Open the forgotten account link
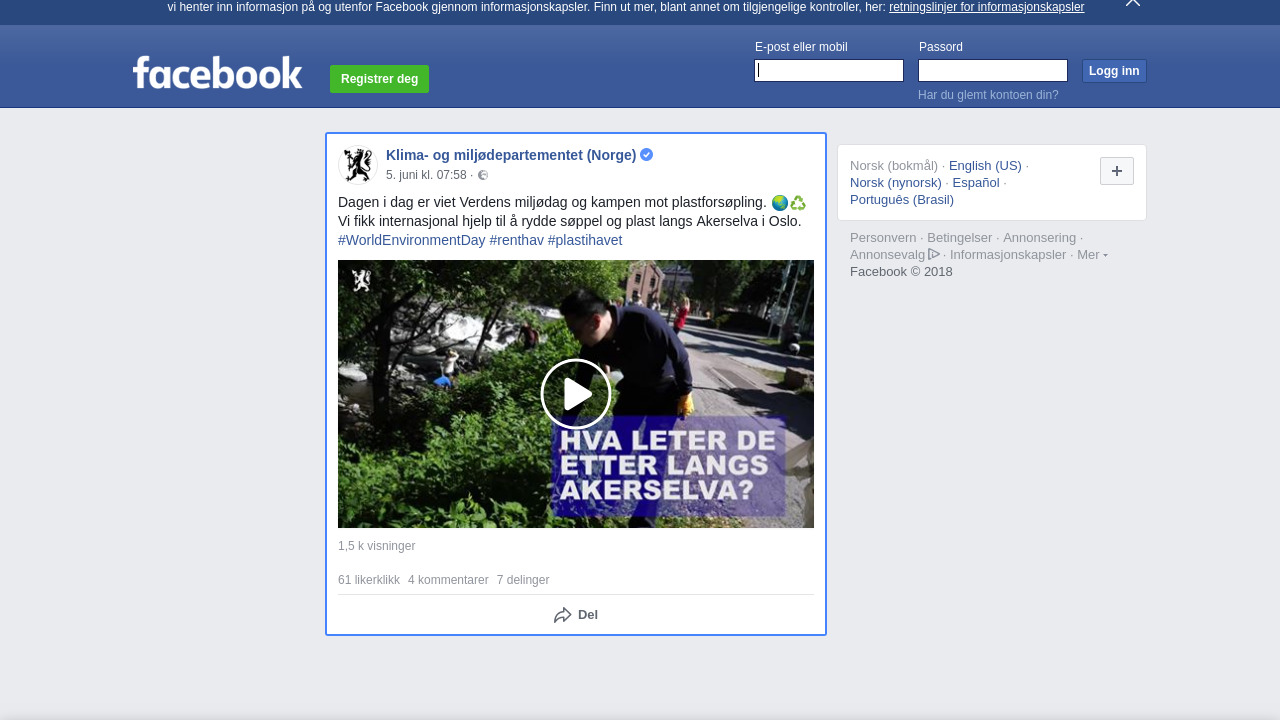 [988, 95]
